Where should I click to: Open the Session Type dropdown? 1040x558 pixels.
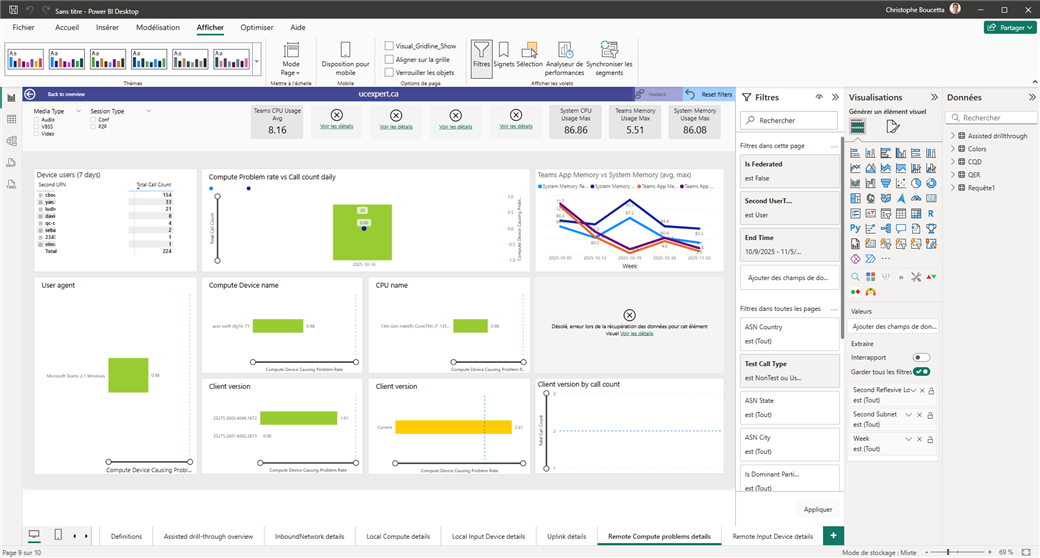(x=148, y=111)
